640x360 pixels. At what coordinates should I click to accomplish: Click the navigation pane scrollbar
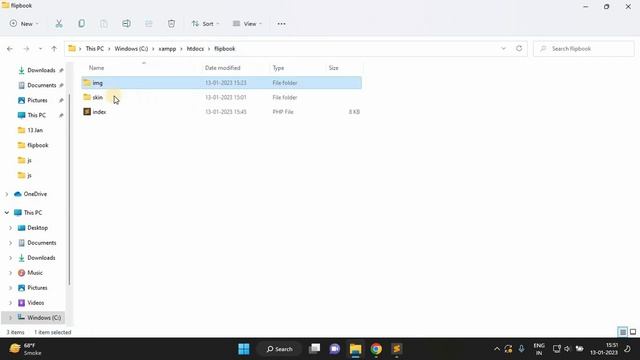click(69, 189)
